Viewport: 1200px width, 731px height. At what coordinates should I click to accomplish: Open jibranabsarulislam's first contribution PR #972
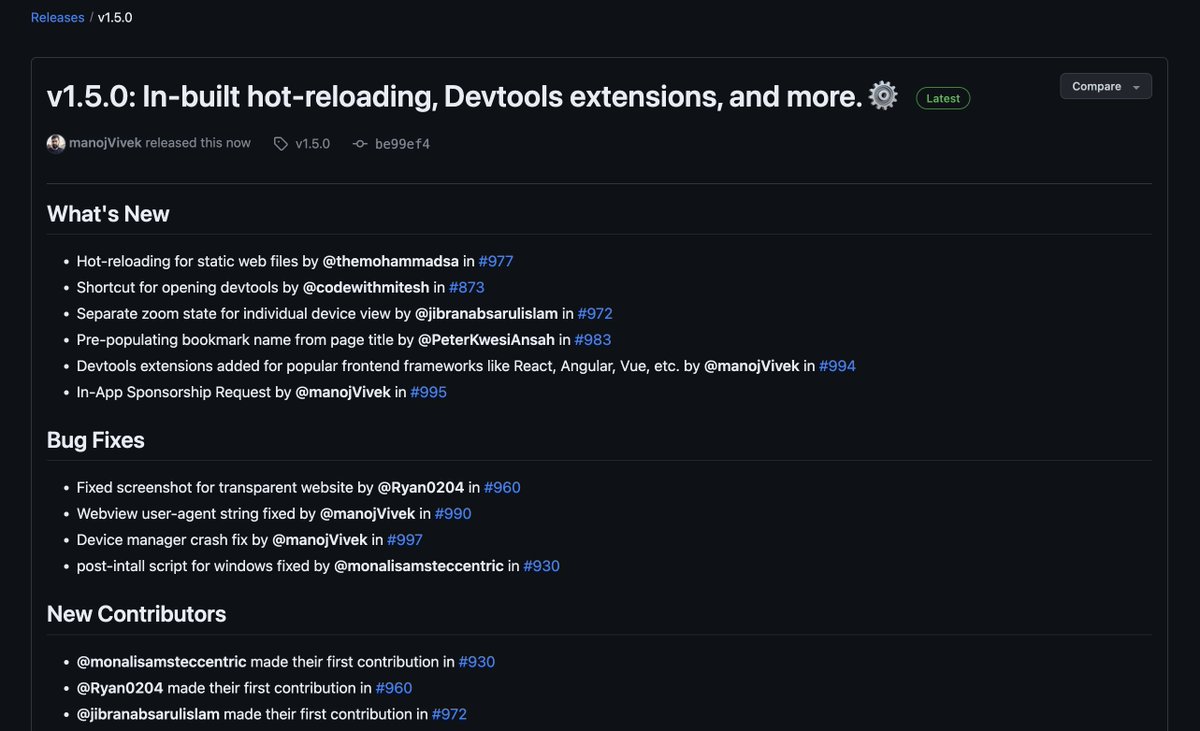pyautogui.click(x=449, y=713)
